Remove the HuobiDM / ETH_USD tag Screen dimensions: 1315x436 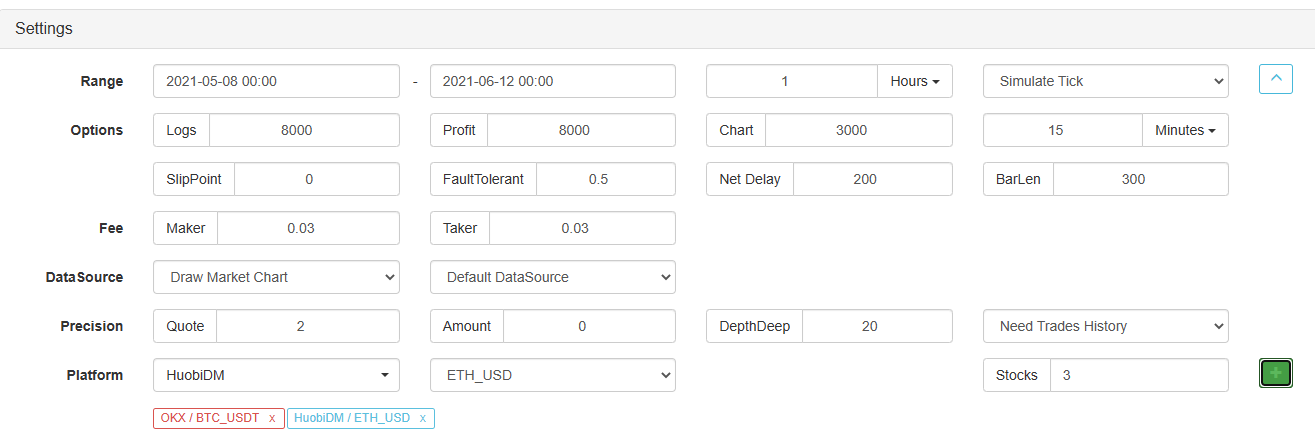coord(422,418)
